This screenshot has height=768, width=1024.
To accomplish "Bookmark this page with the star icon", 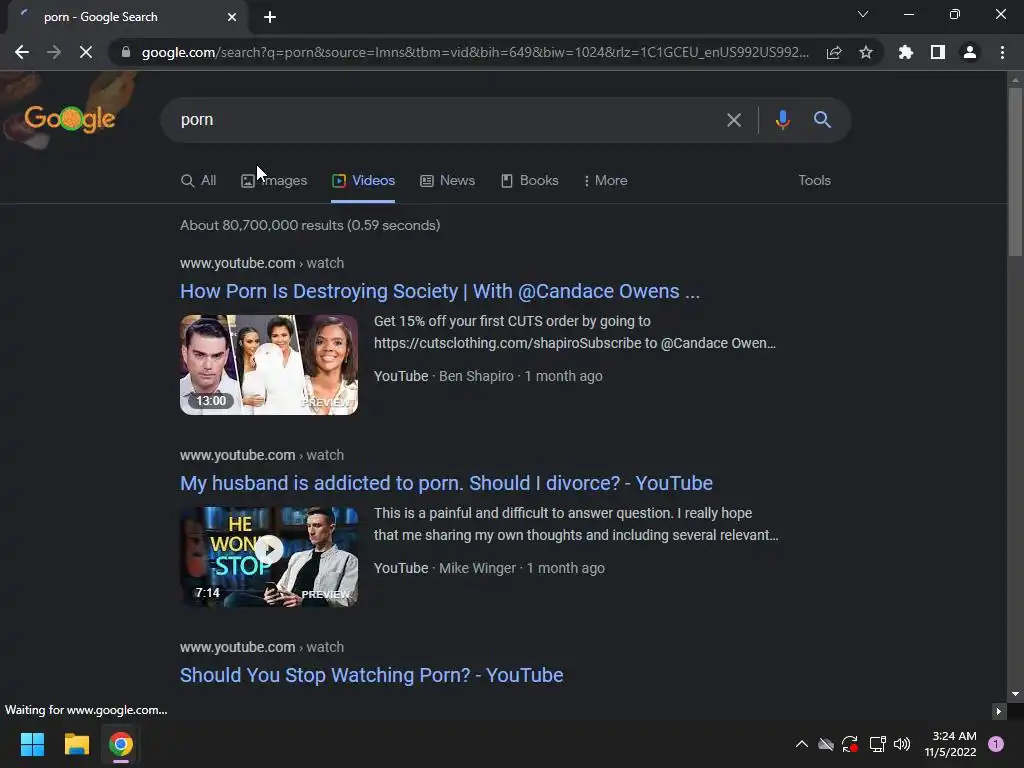I will point(866,52).
